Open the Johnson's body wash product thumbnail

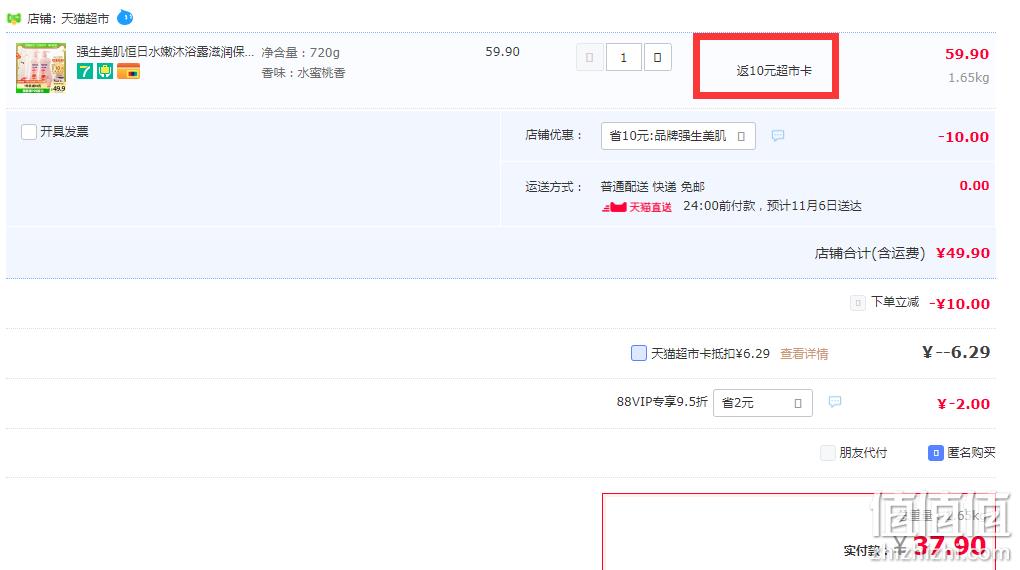pyautogui.click(x=41, y=68)
